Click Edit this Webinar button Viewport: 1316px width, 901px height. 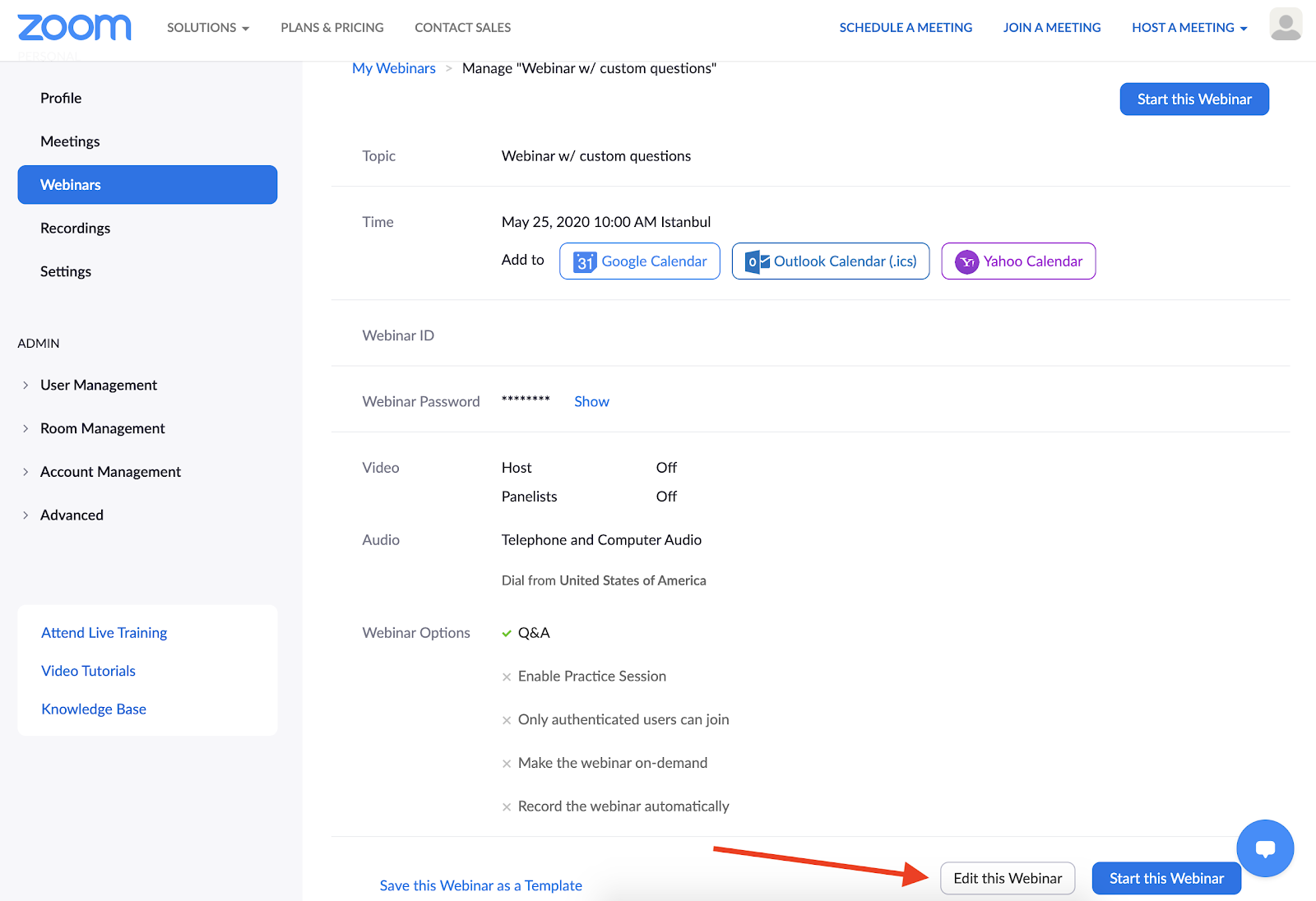[1008, 878]
